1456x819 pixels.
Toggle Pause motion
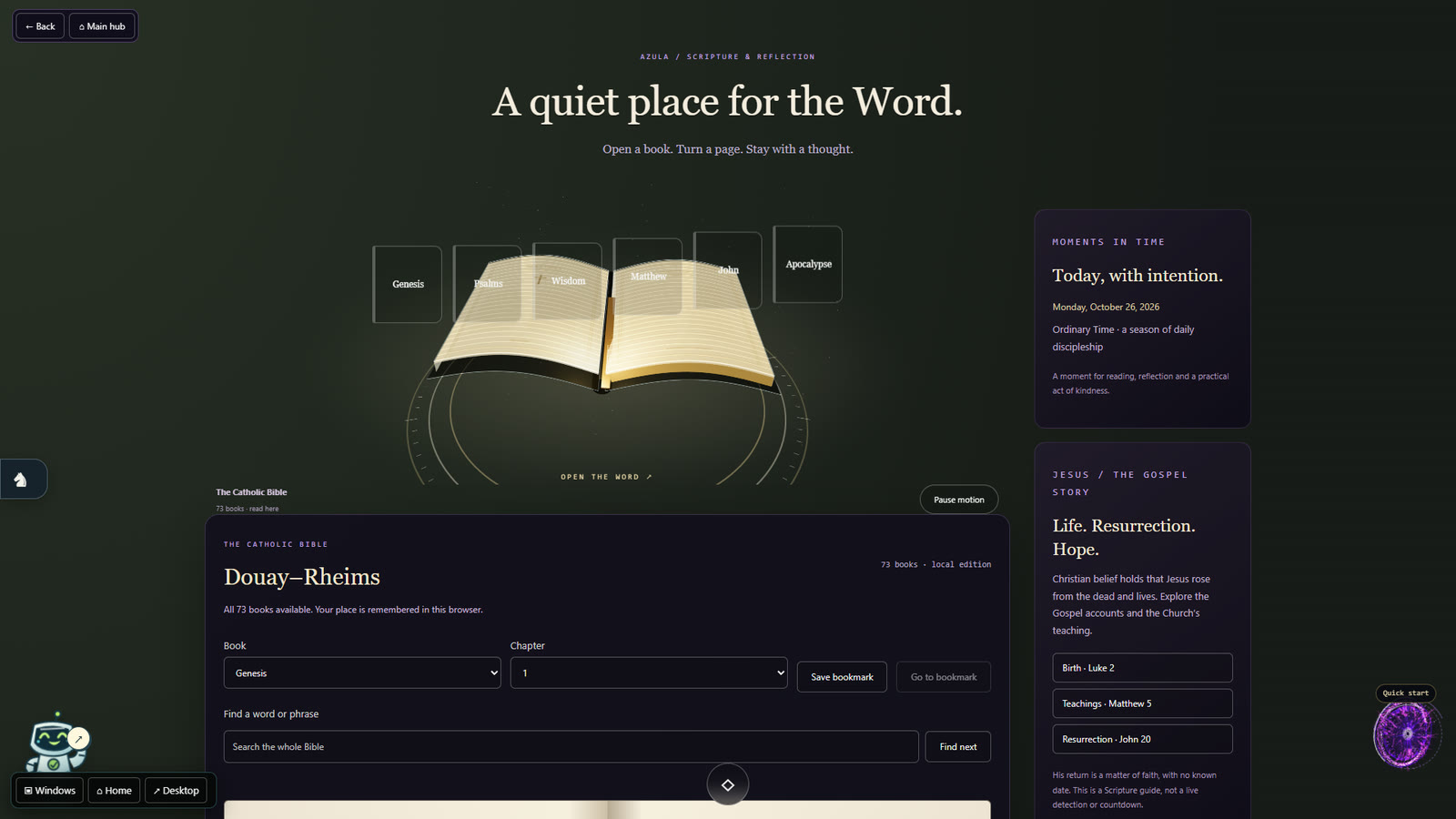coord(959,500)
